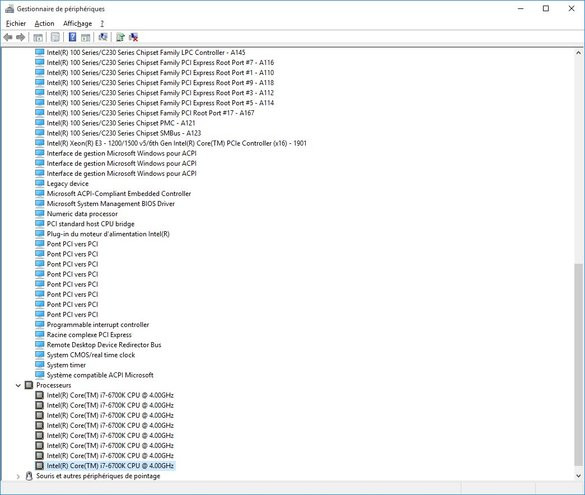585x495 pixels.
Task: Minimize the Gestionnaire de périphériques window
Action: tap(521, 8)
